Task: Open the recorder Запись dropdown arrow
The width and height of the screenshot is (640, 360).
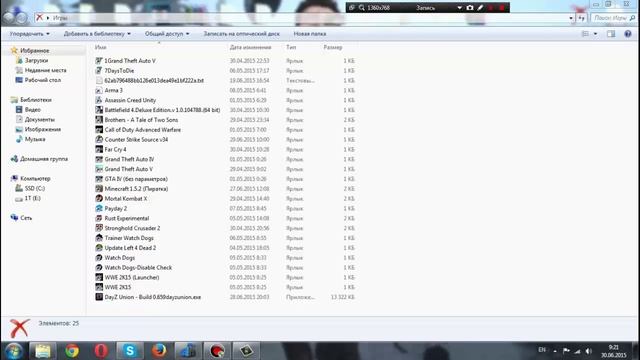Action: [459, 7]
